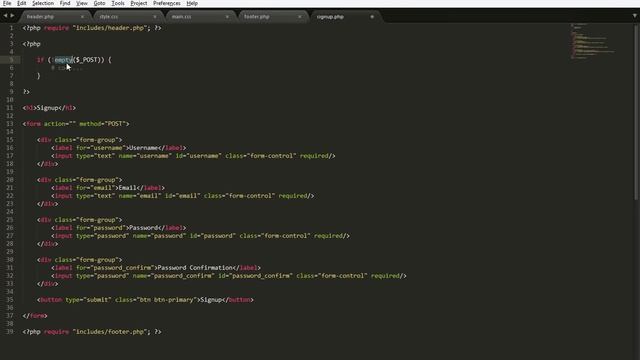The width and height of the screenshot is (640, 360).
Task: Click "includes/header.php" string on line 1
Action: point(110,28)
